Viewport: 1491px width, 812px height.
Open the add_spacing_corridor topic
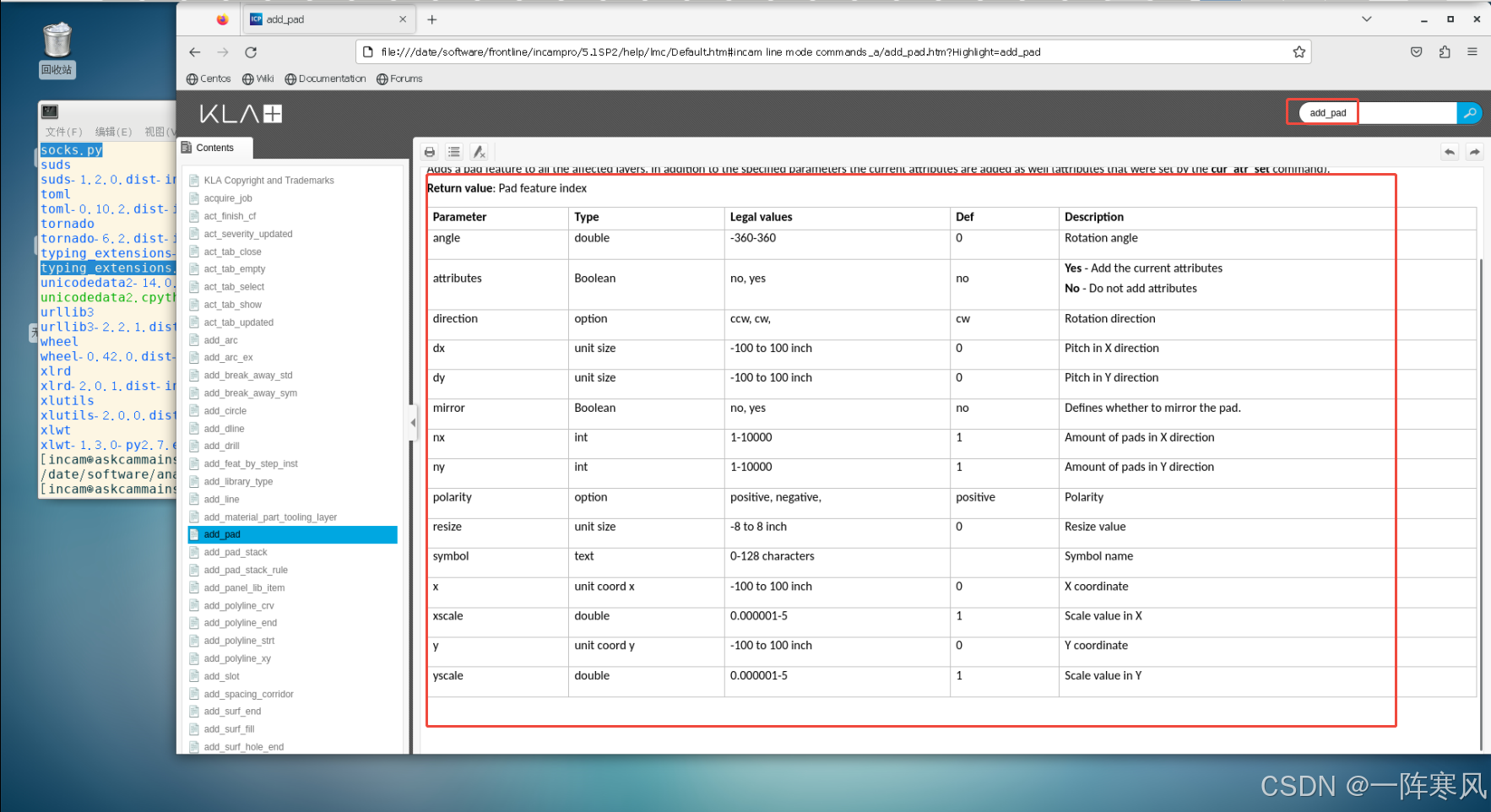coord(248,694)
